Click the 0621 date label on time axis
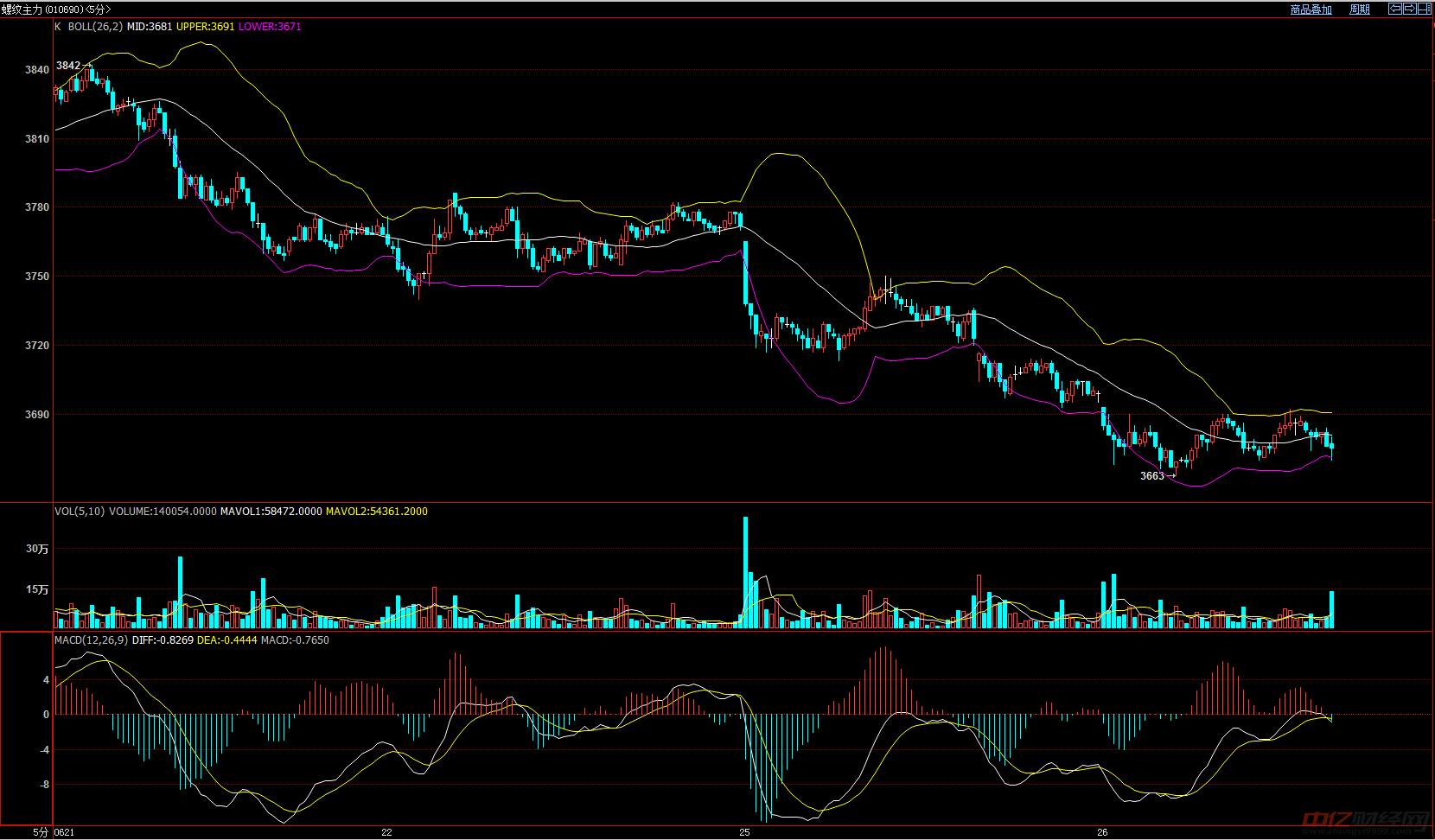This screenshot has height=840, width=1435. 64,833
